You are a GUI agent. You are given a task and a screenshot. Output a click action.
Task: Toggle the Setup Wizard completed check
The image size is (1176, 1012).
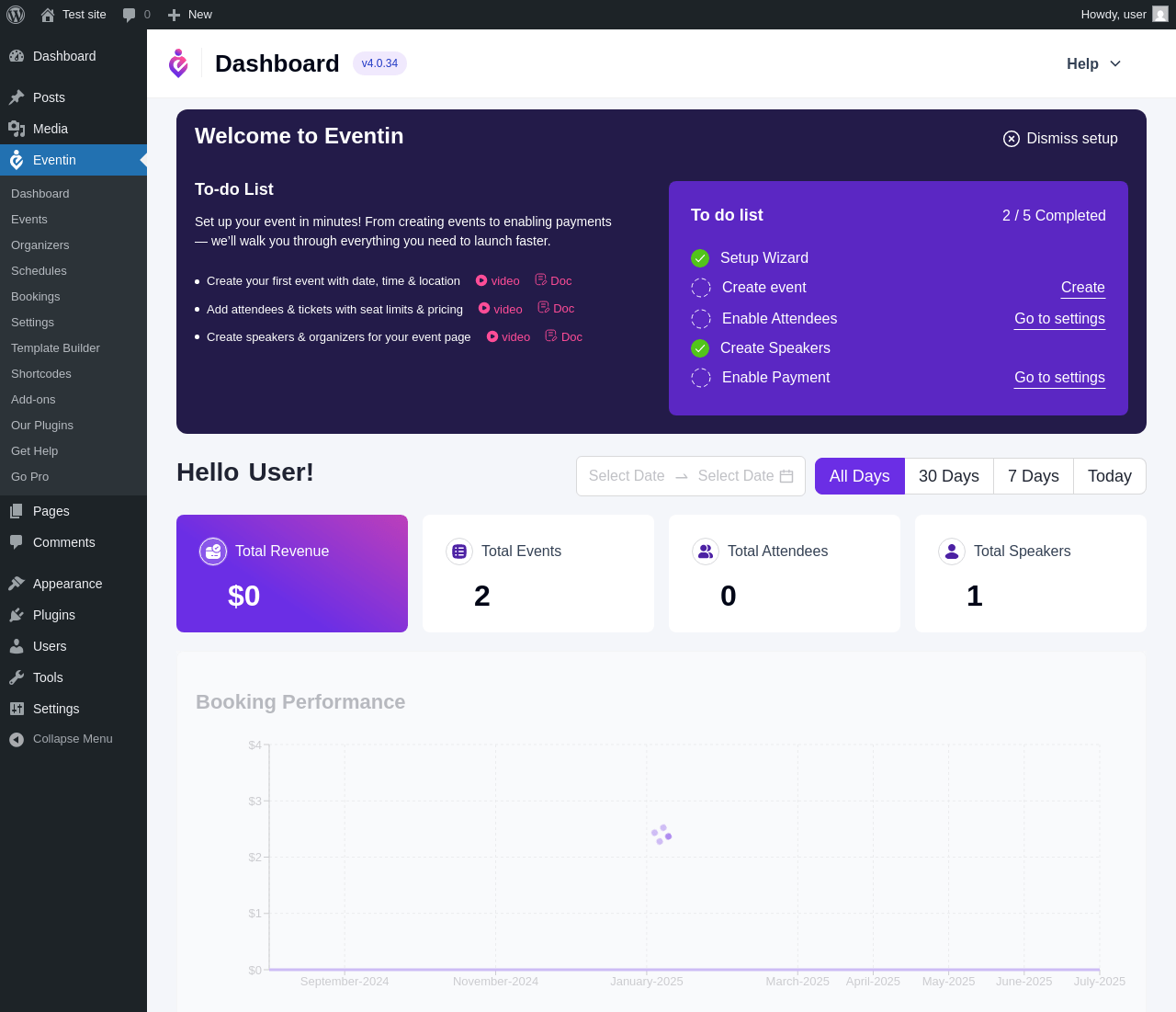click(x=700, y=258)
